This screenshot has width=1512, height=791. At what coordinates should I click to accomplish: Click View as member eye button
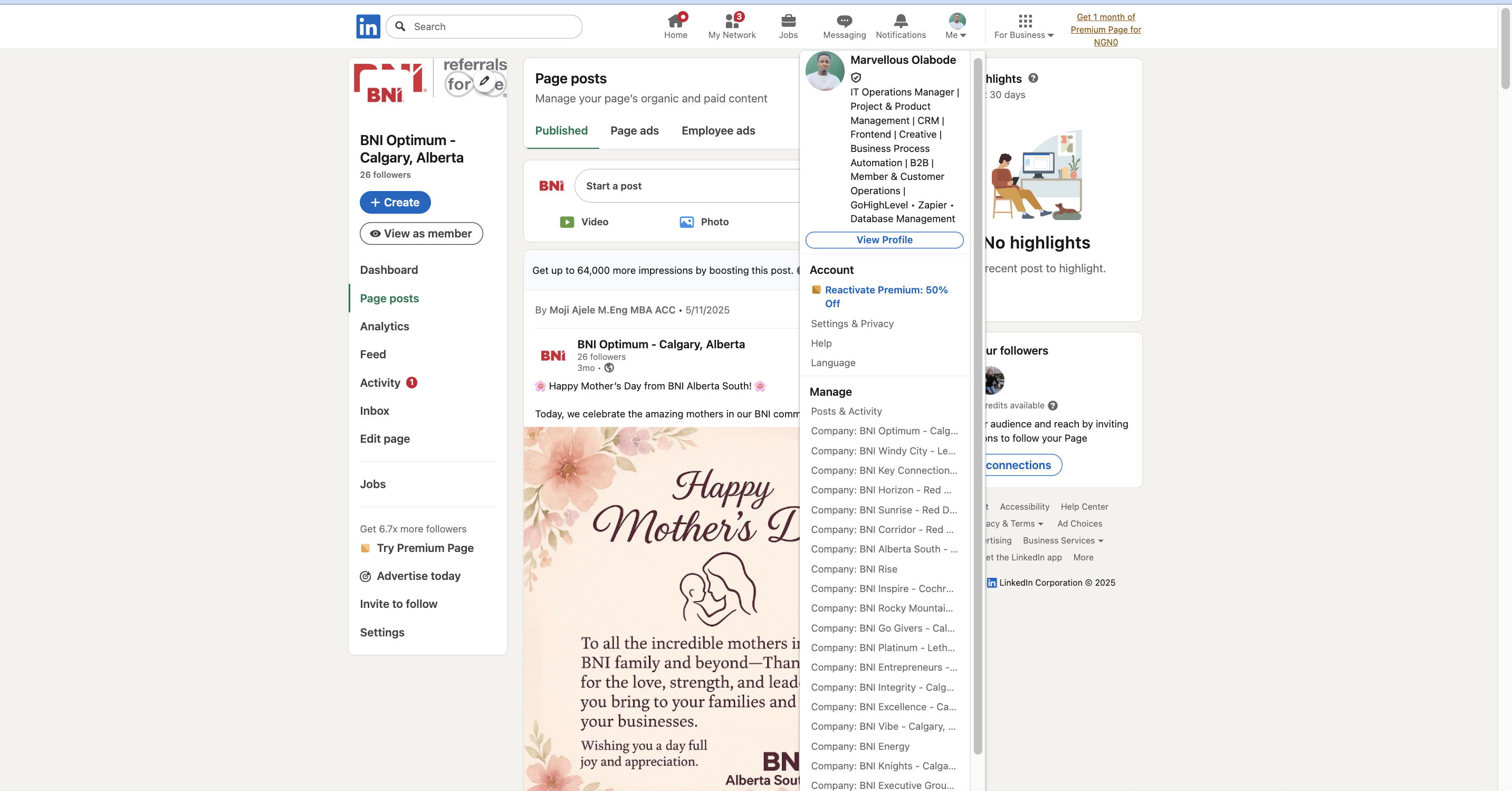click(421, 234)
